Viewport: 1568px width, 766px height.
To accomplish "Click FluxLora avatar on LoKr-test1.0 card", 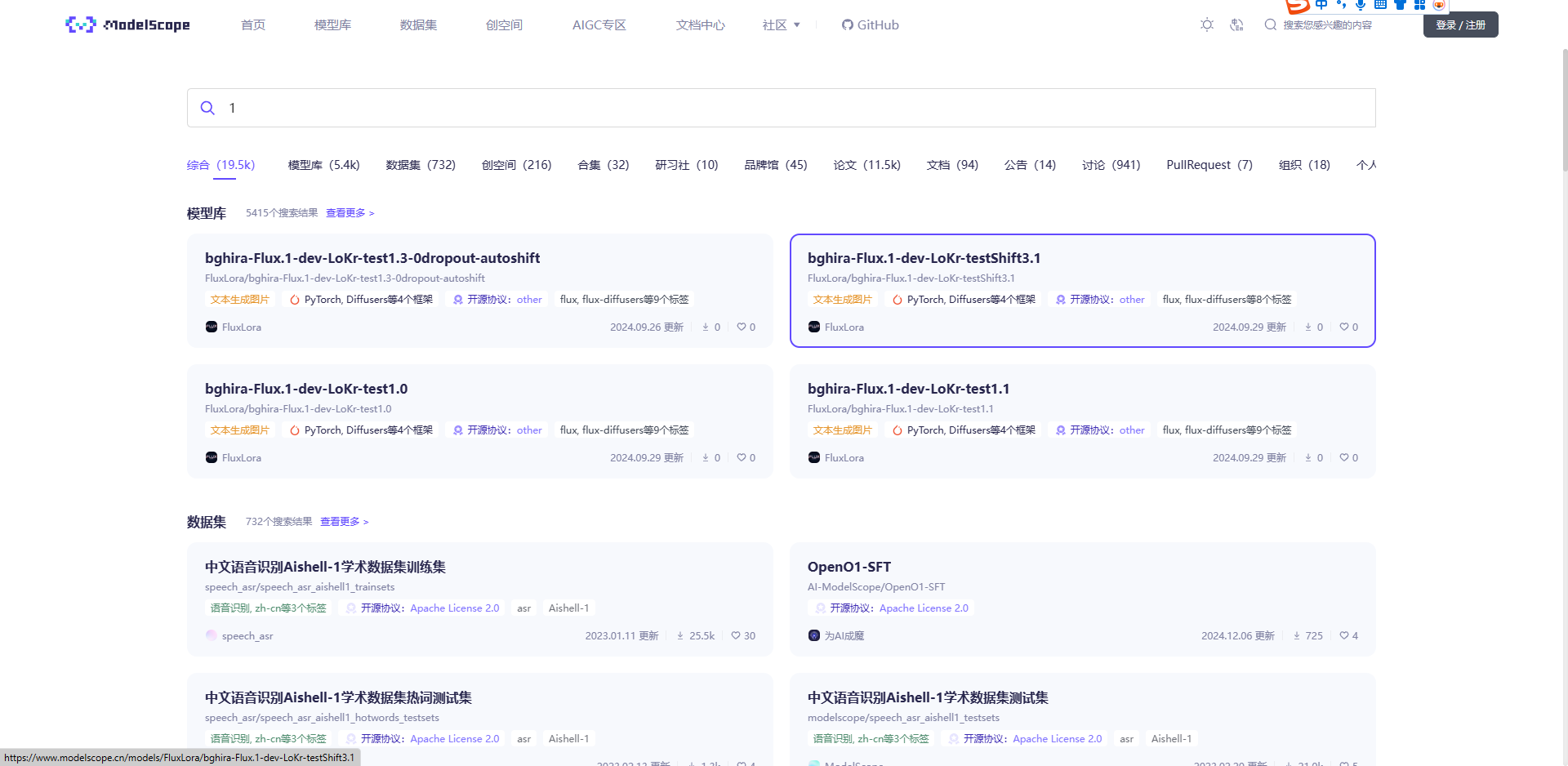I will 212,457.
